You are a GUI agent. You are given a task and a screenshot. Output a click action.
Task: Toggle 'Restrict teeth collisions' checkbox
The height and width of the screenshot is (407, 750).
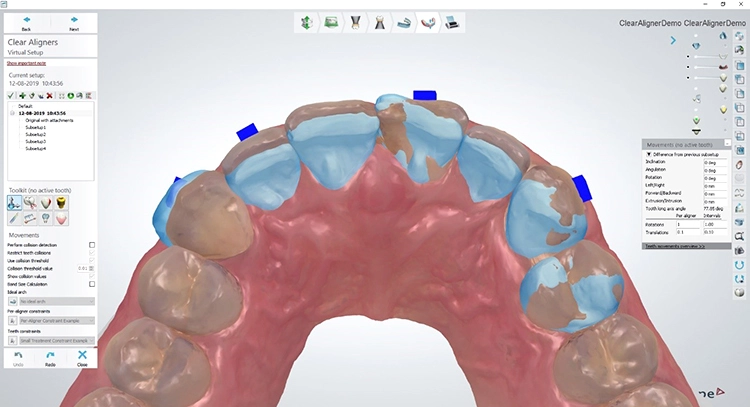[92, 253]
